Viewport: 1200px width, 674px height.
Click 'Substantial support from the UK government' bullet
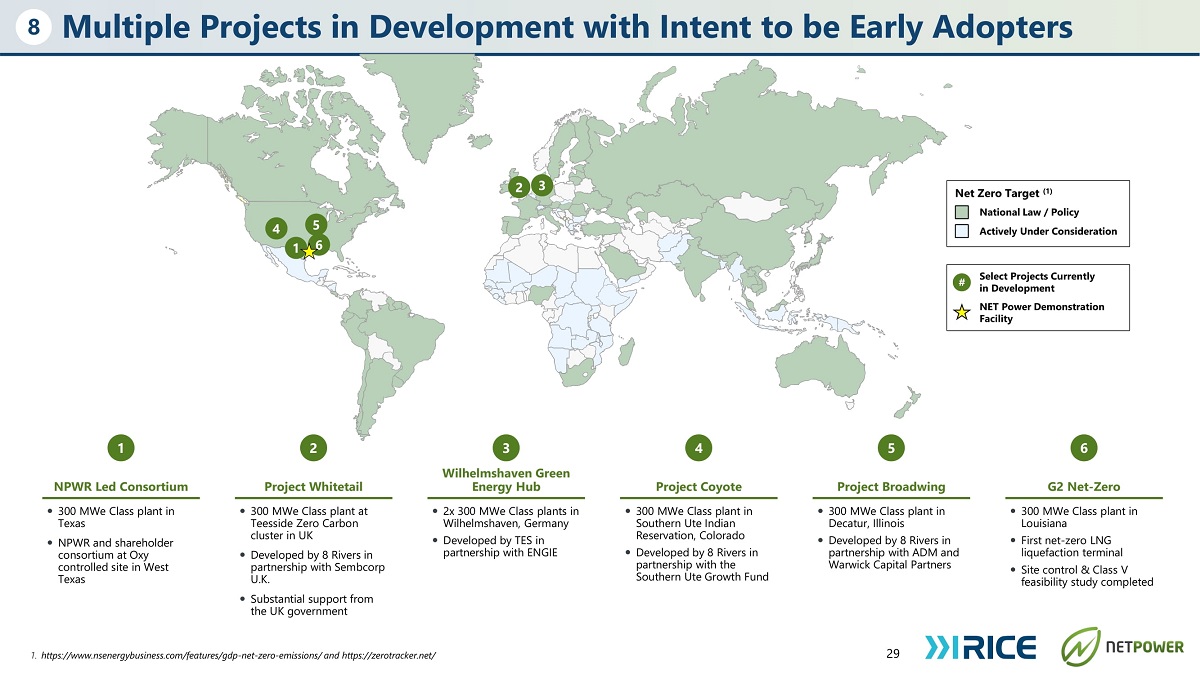312,605
